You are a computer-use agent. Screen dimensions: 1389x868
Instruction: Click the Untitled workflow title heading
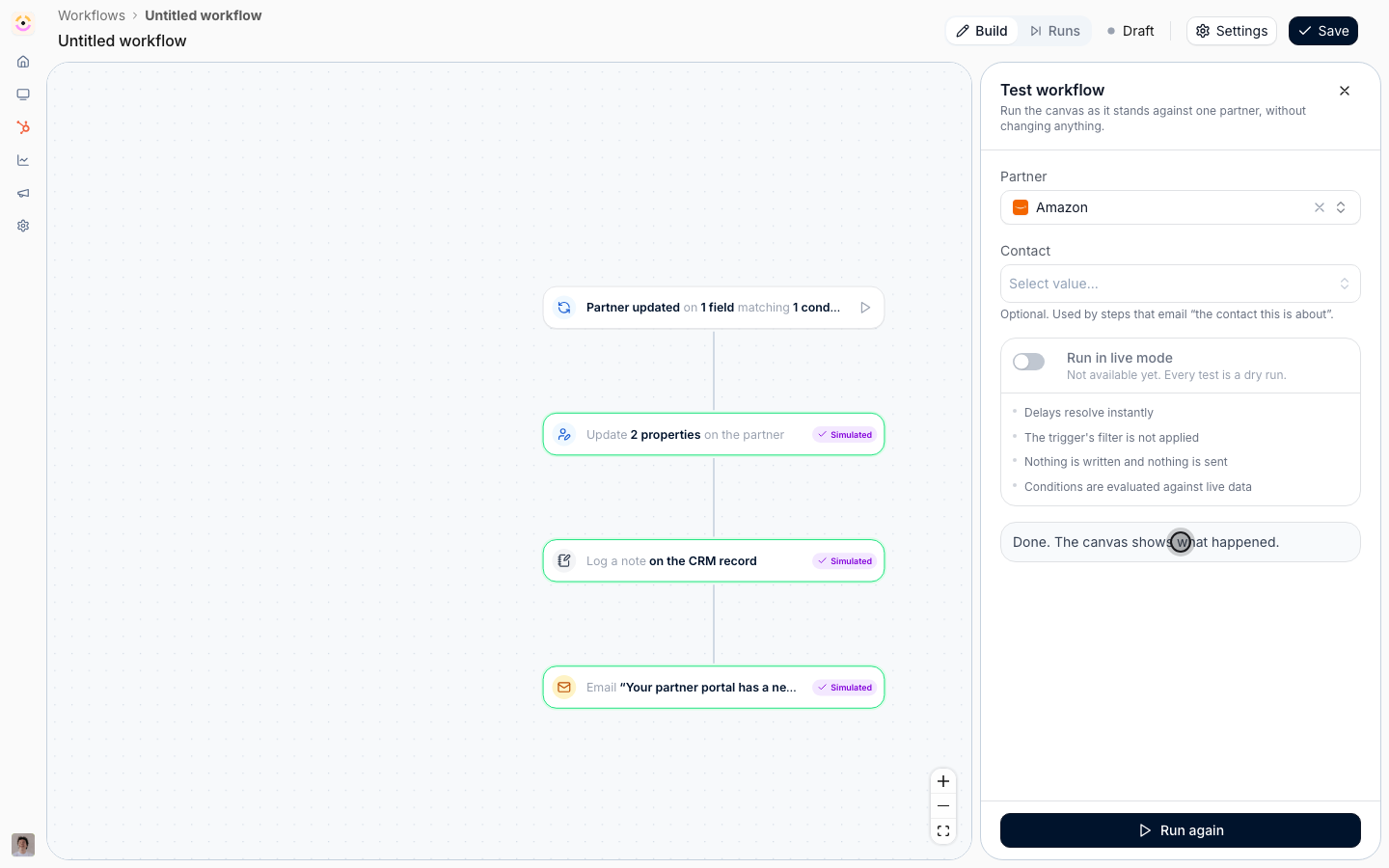[123, 41]
